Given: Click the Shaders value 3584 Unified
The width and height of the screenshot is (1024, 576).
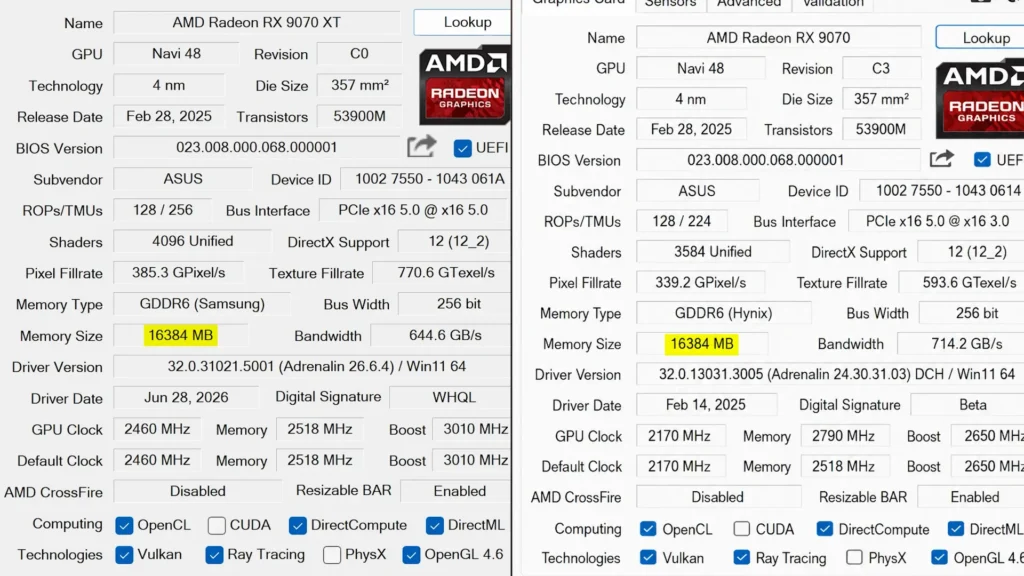Looking at the screenshot, I should pyautogui.click(x=712, y=252).
